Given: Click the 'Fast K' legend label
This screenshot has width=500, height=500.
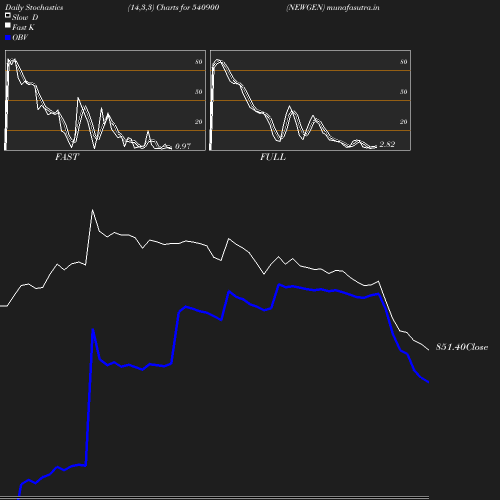Looking at the screenshot, I should click(x=23, y=28).
